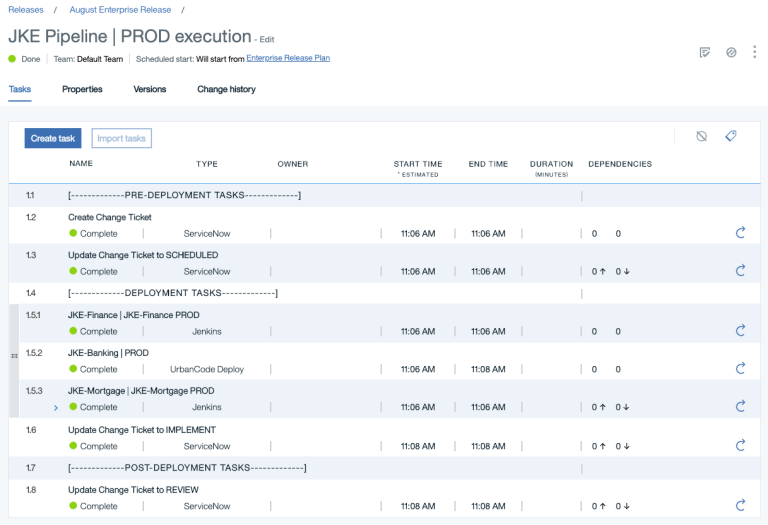Viewport: 768px width, 525px height.
Task: Switch to the Properties tab
Action: [x=82, y=89]
